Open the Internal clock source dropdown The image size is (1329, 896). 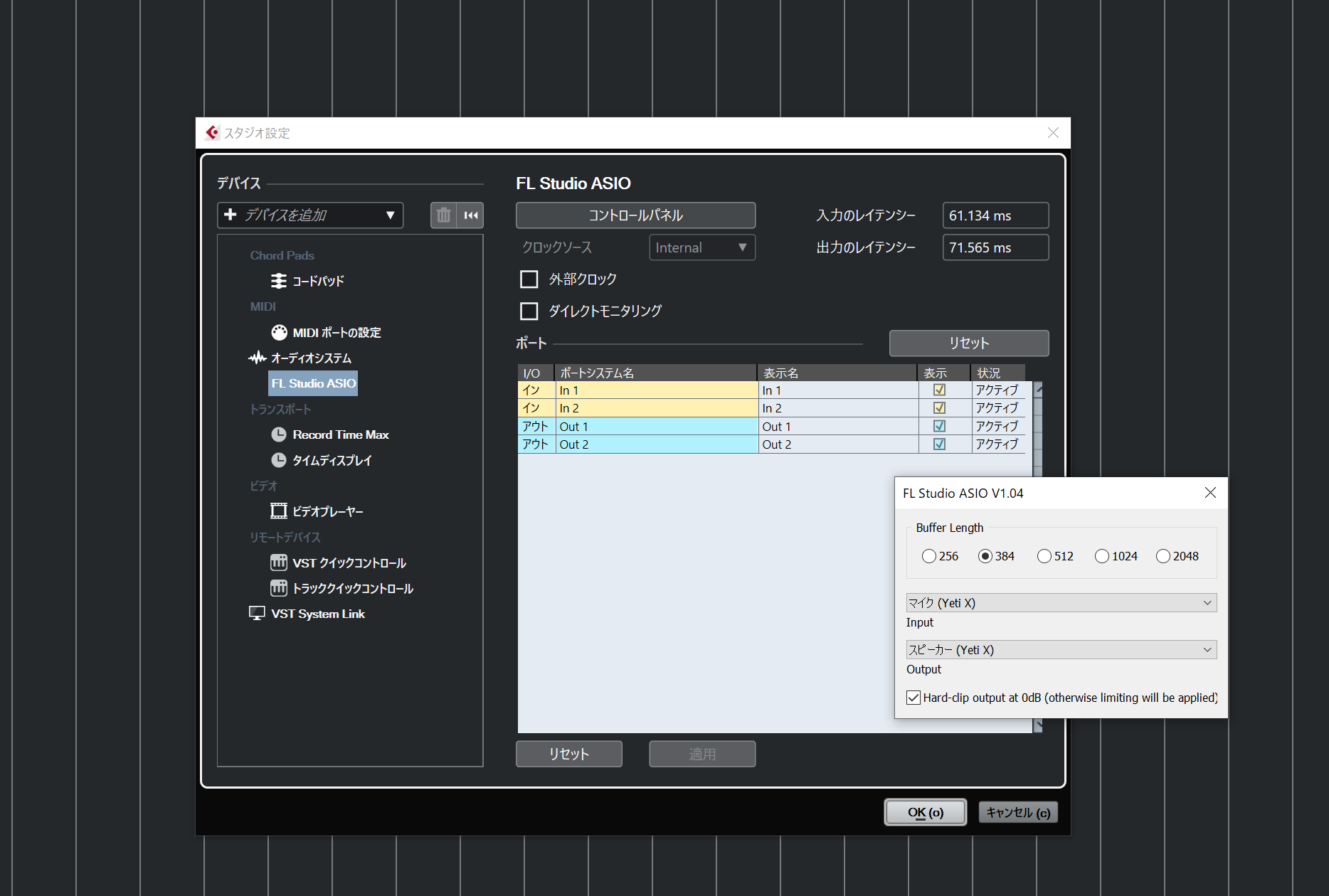pyautogui.click(x=702, y=247)
